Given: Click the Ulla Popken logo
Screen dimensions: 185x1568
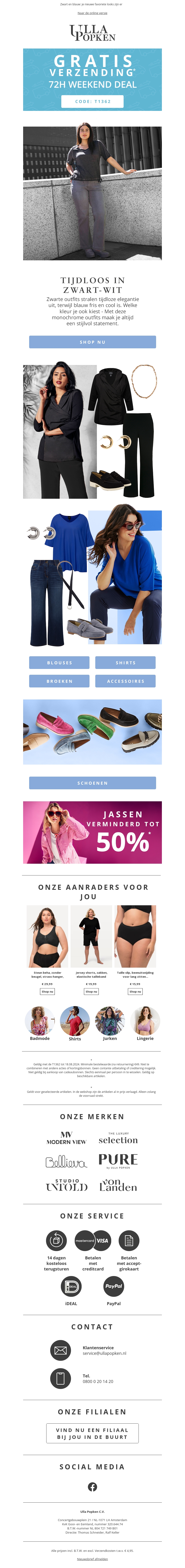Looking at the screenshot, I should (x=92, y=33).
